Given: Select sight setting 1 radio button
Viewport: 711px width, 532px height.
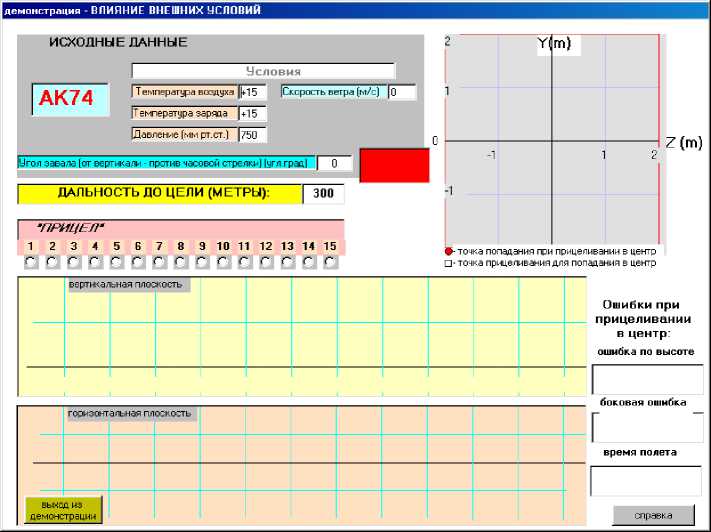Looking at the screenshot, I should (x=31, y=262).
